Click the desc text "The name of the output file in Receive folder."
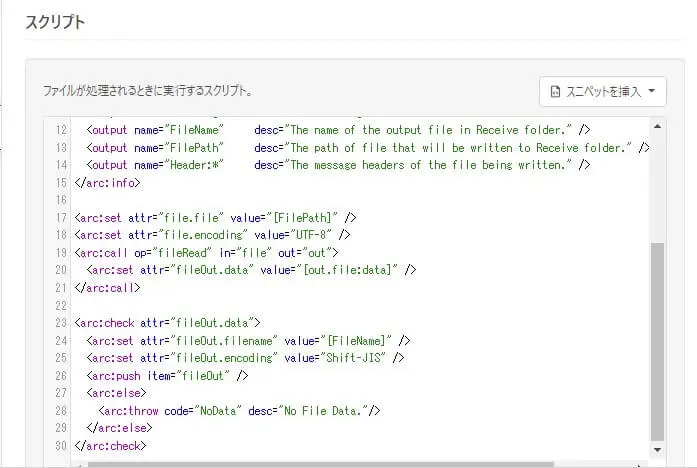 429,130
